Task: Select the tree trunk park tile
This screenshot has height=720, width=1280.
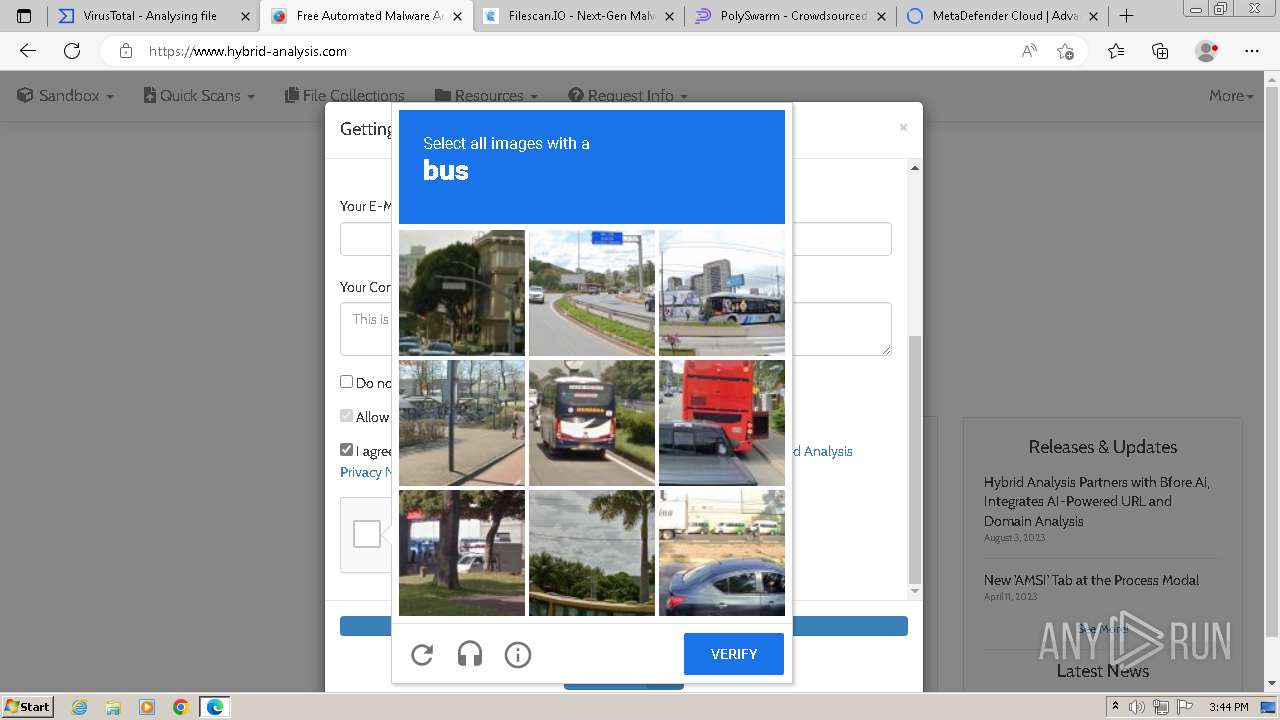Action: [x=462, y=553]
